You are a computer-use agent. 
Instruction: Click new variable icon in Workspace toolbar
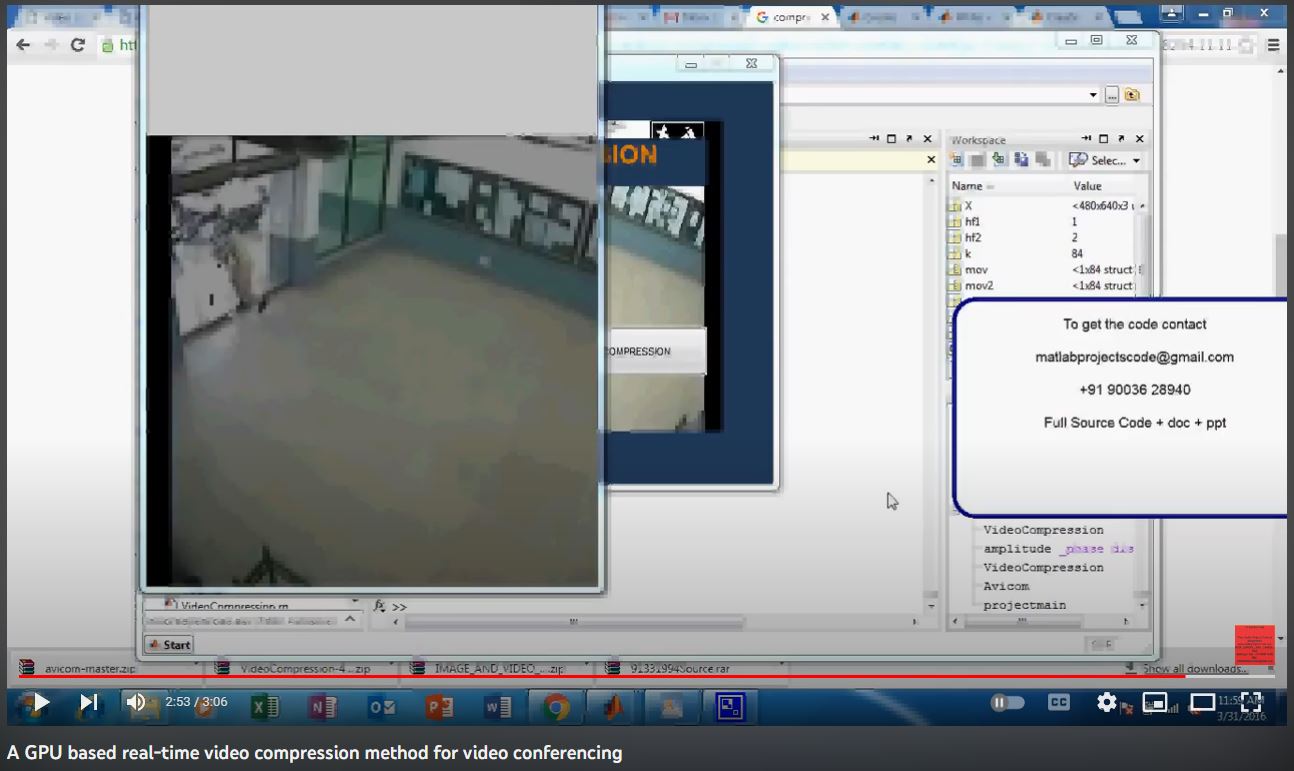(x=956, y=160)
